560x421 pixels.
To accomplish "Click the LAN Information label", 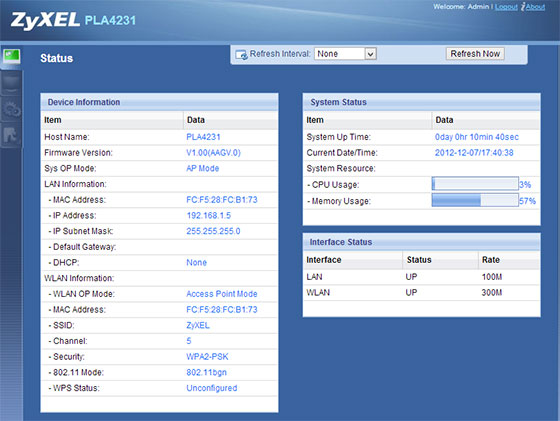I will point(75,184).
